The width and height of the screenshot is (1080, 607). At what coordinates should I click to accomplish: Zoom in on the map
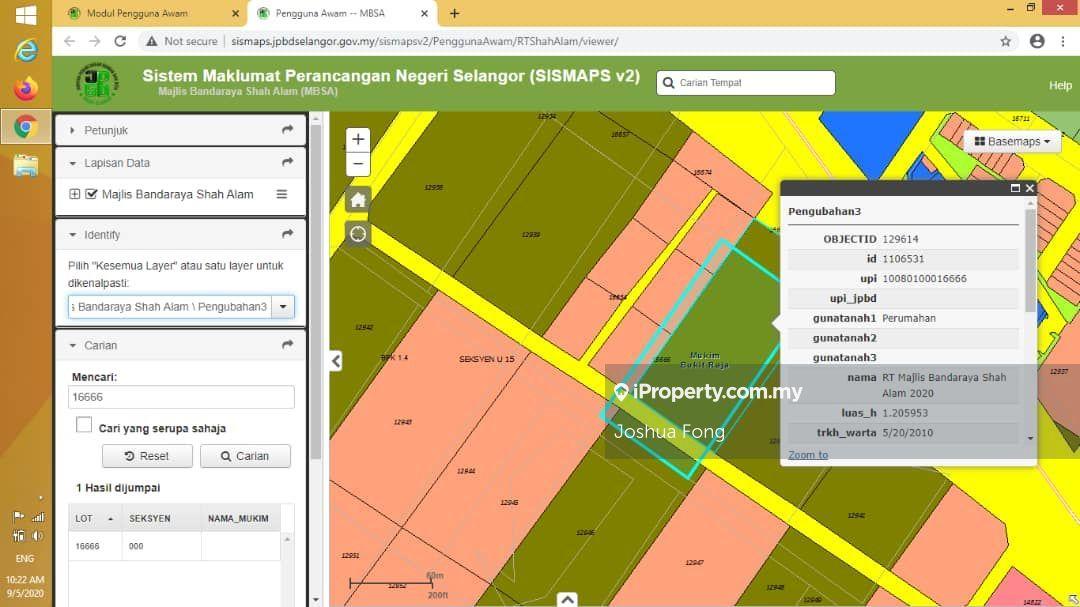358,140
